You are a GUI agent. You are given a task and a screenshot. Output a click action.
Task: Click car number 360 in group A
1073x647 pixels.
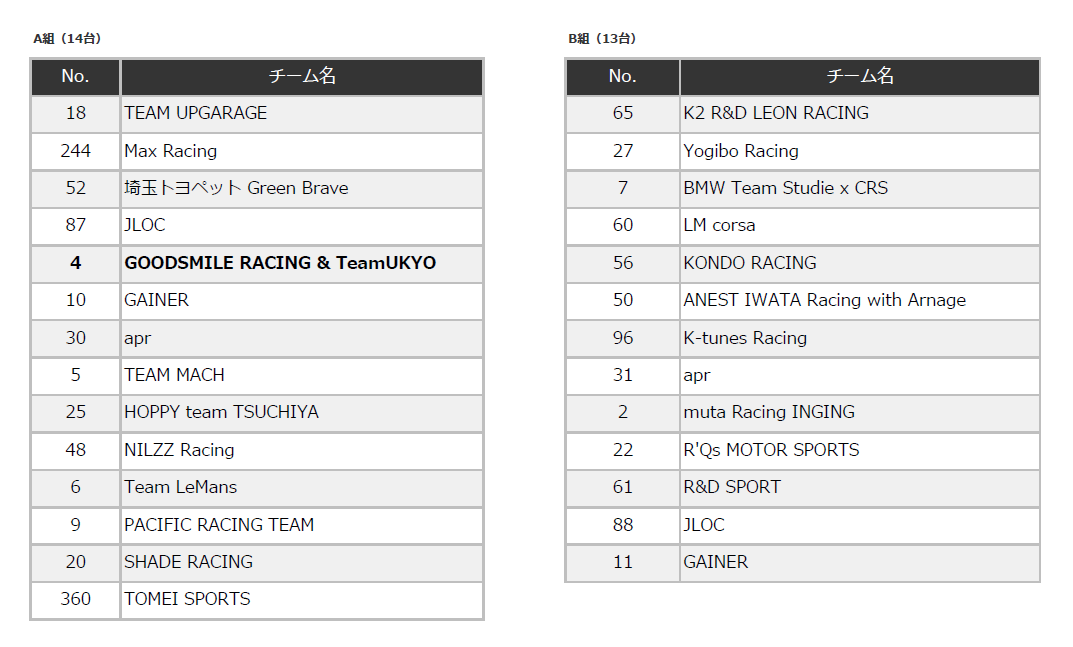coord(76,599)
